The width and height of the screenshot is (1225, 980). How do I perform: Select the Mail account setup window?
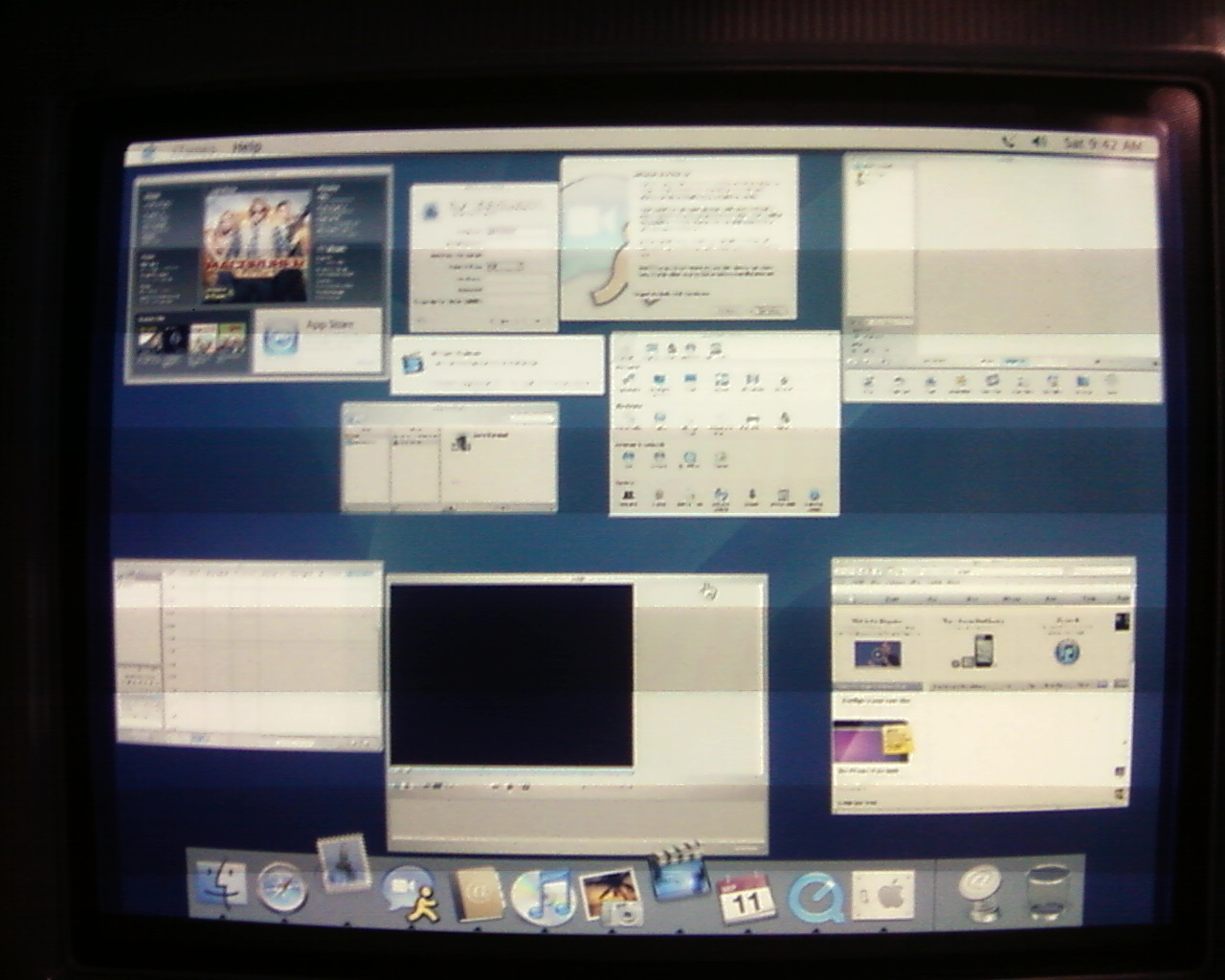484,258
